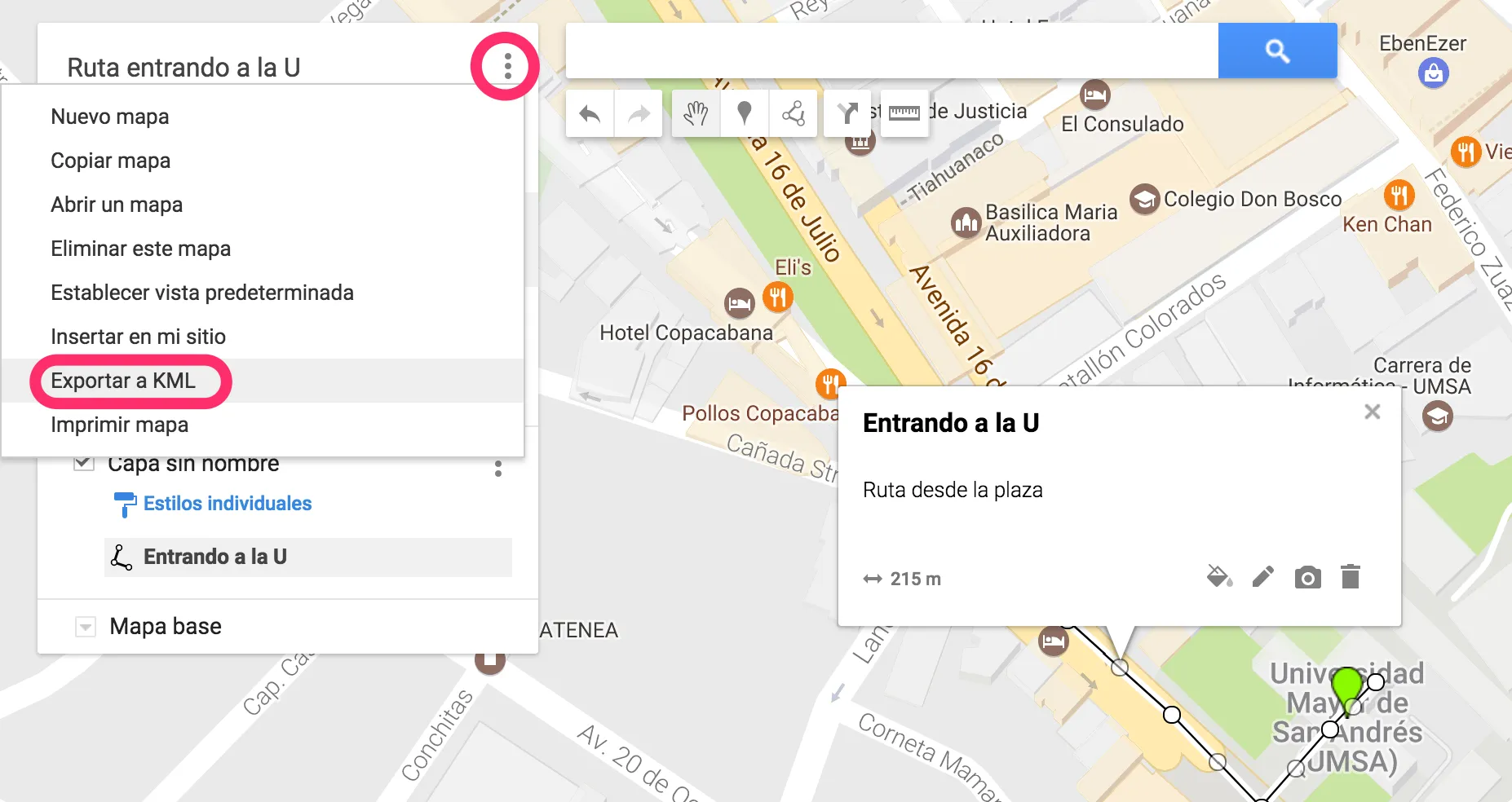Select Establecer vista predeterminada menu entry
Screen dimensions: 1512x802
(x=263, y=293)
